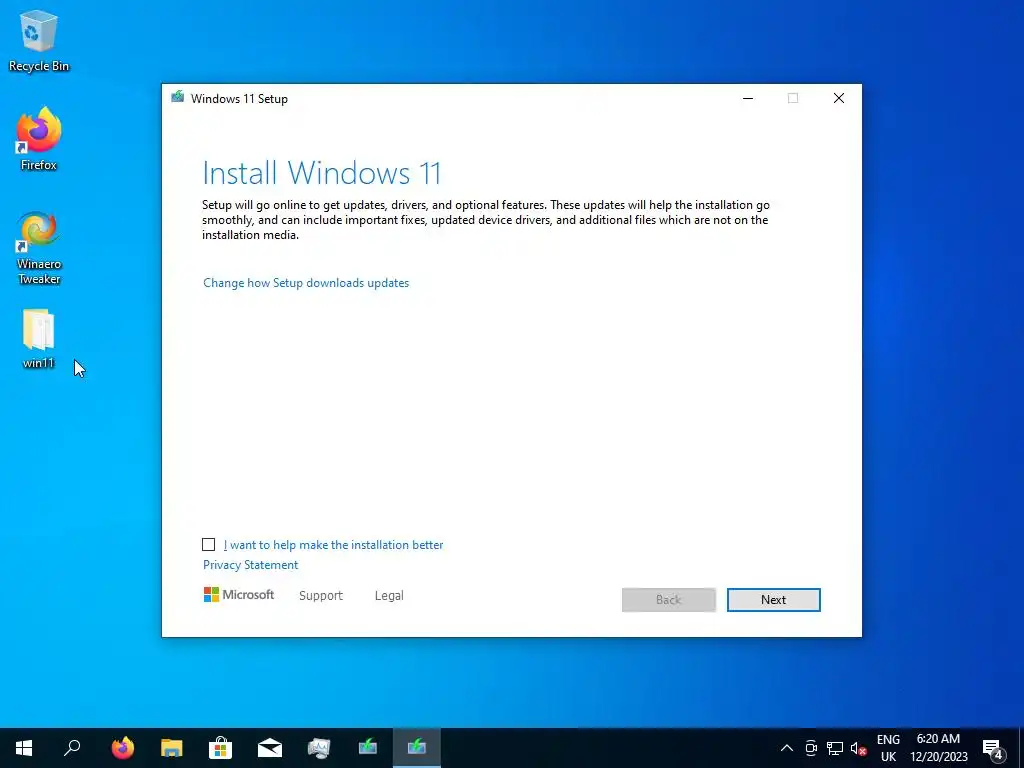Open the Mail app from taskbar
Viewport: 1024px width, 768px height.
[270, 748]
